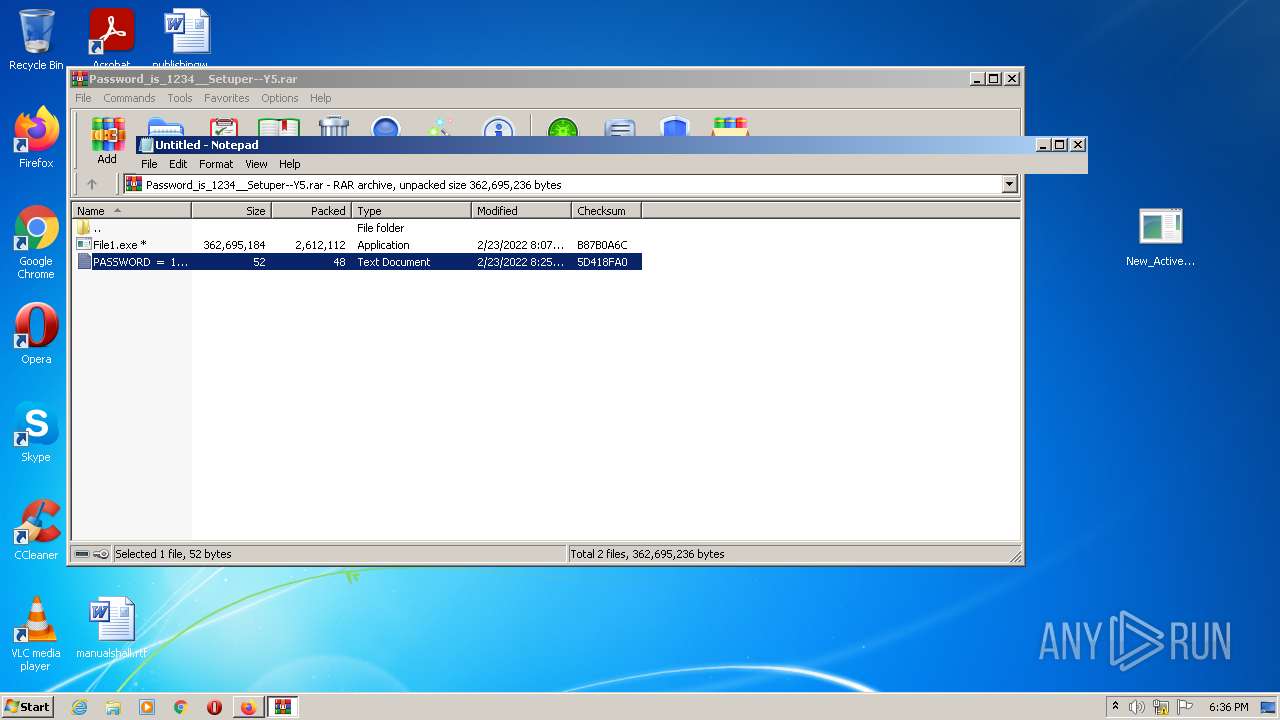The height and width of the screenshot is (720, 1280).
Task: Click the 6:36 PM taskbar clock
Action: point(1228,707)
